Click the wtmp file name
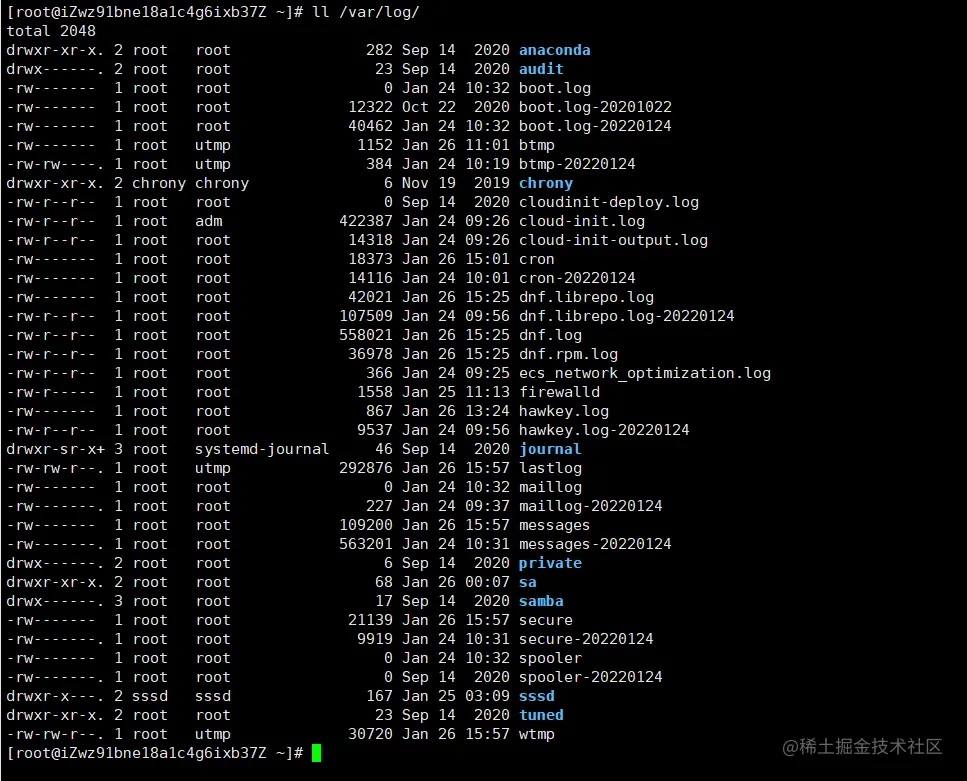 point(537,735)
